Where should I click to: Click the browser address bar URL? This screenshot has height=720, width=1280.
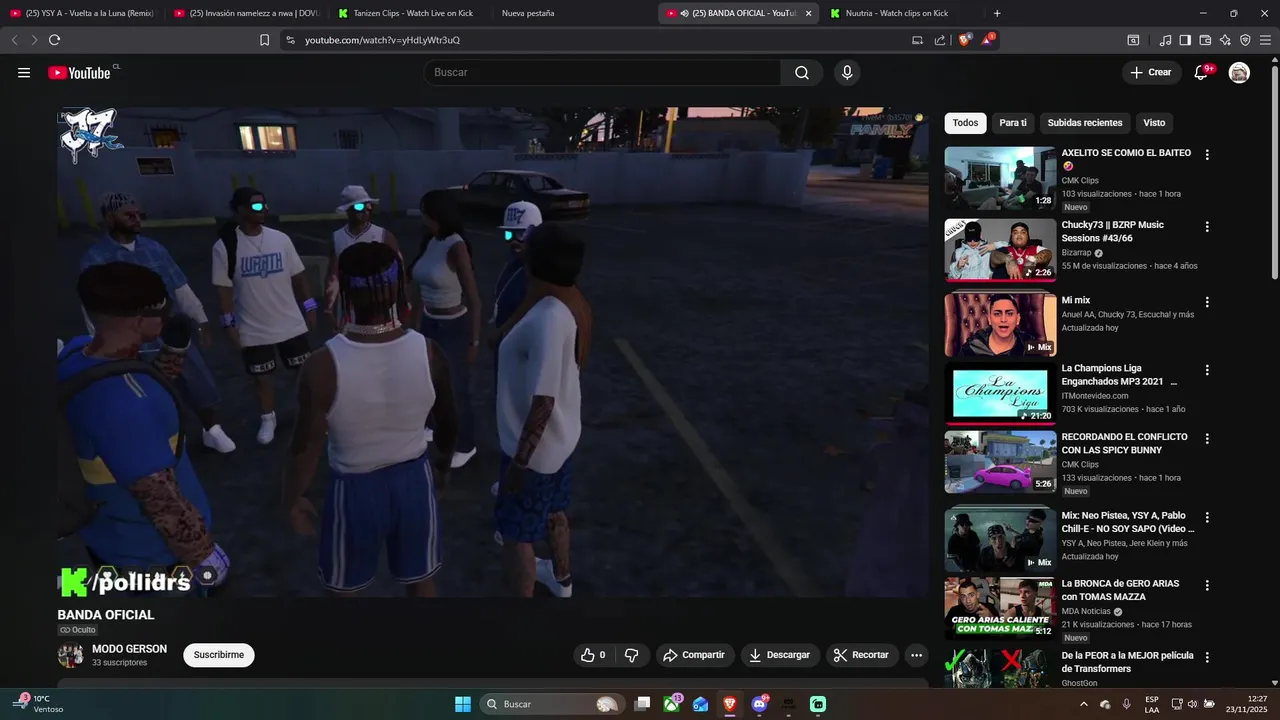tap(382, 40)
